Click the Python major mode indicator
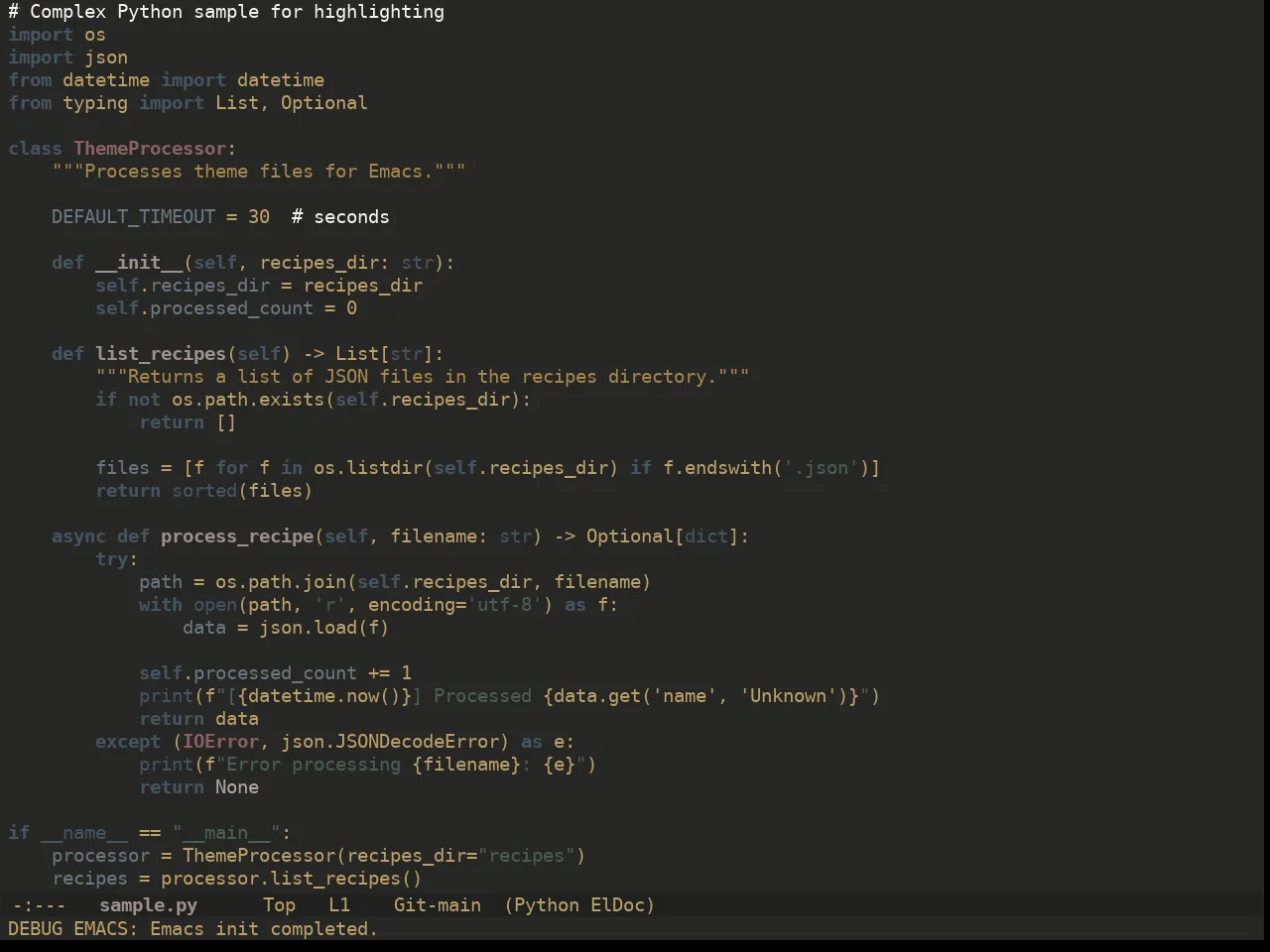The image size is (1270, 952). point(547,904)
